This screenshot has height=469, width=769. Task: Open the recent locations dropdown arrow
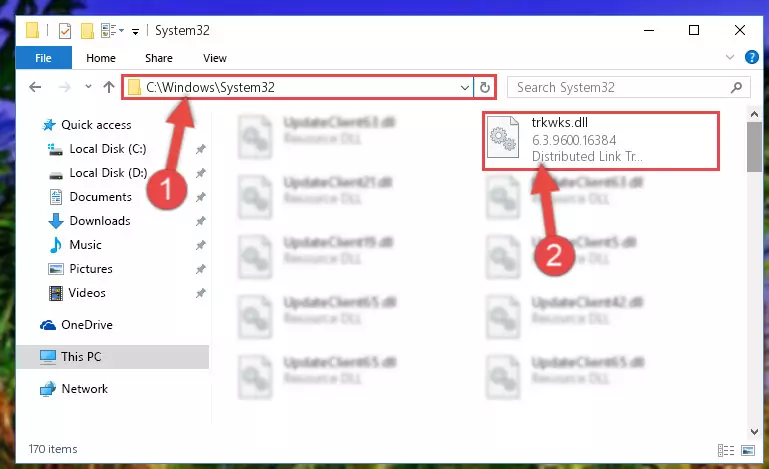[x=88, y=87]
